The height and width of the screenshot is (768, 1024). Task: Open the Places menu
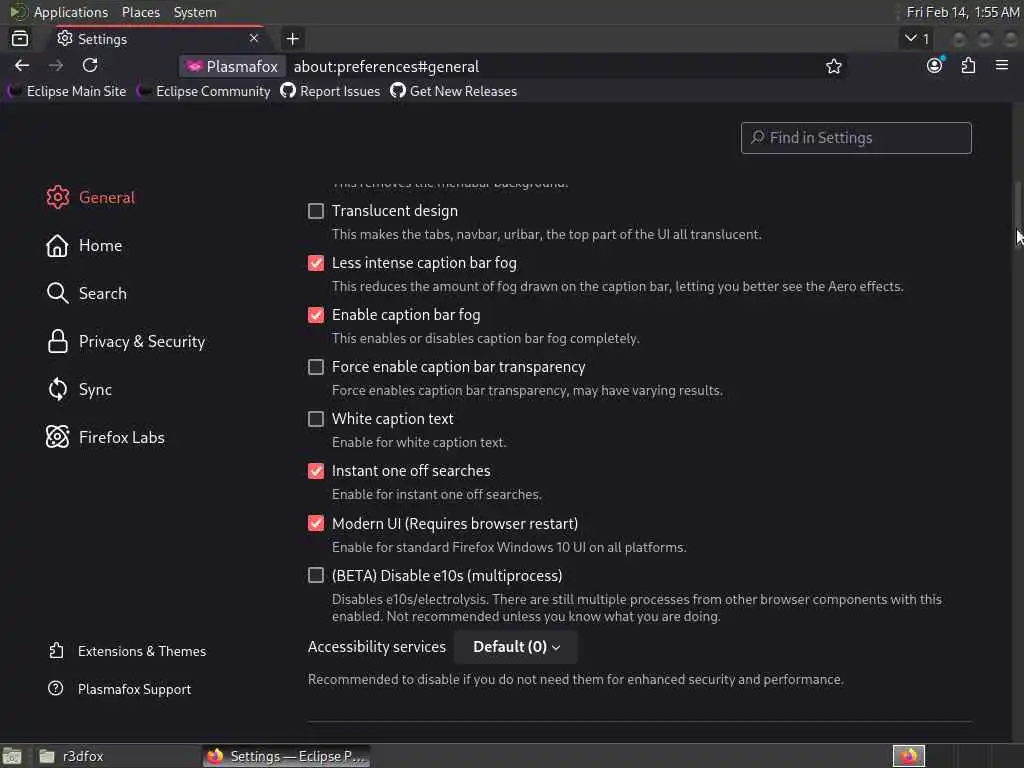coord(141,12)
